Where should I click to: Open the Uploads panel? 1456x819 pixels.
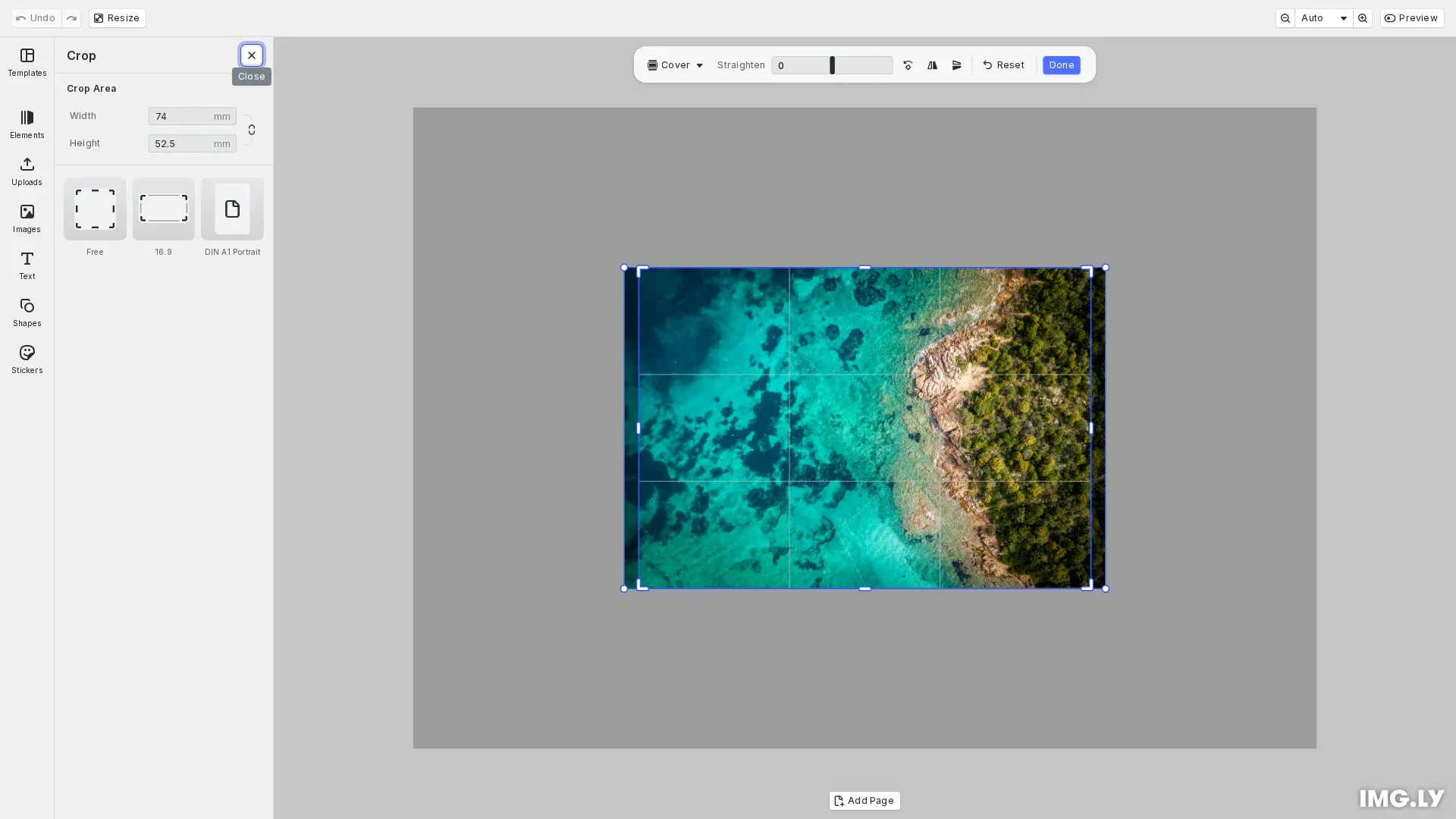[x=27, y=172]
